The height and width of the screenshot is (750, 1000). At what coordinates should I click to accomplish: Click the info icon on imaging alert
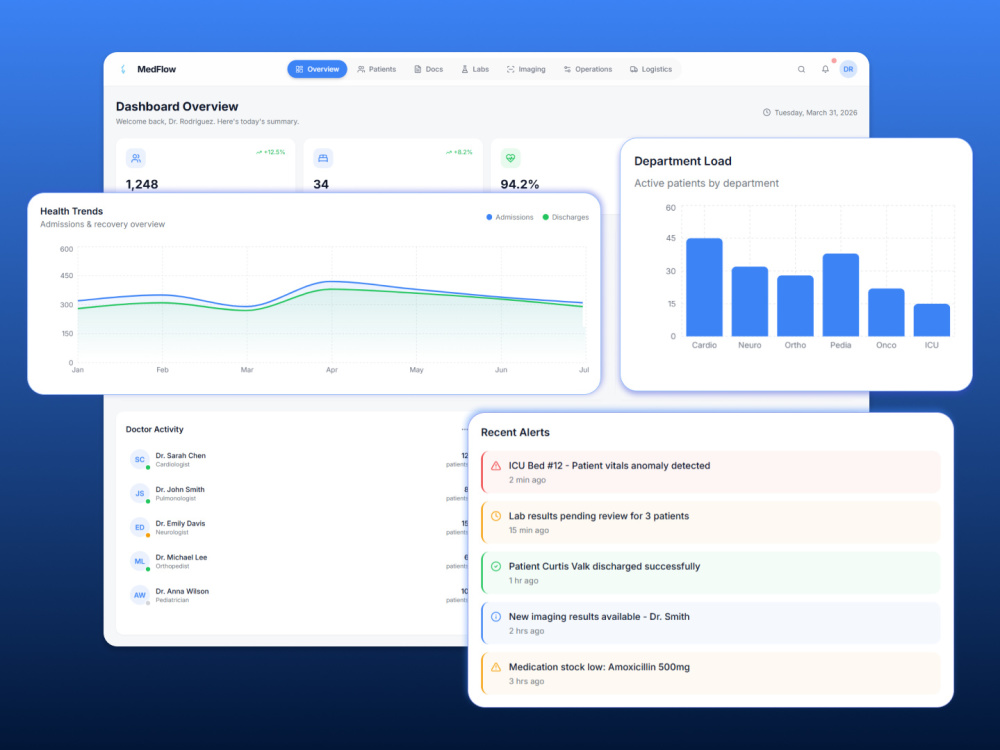tap(496, 617)
